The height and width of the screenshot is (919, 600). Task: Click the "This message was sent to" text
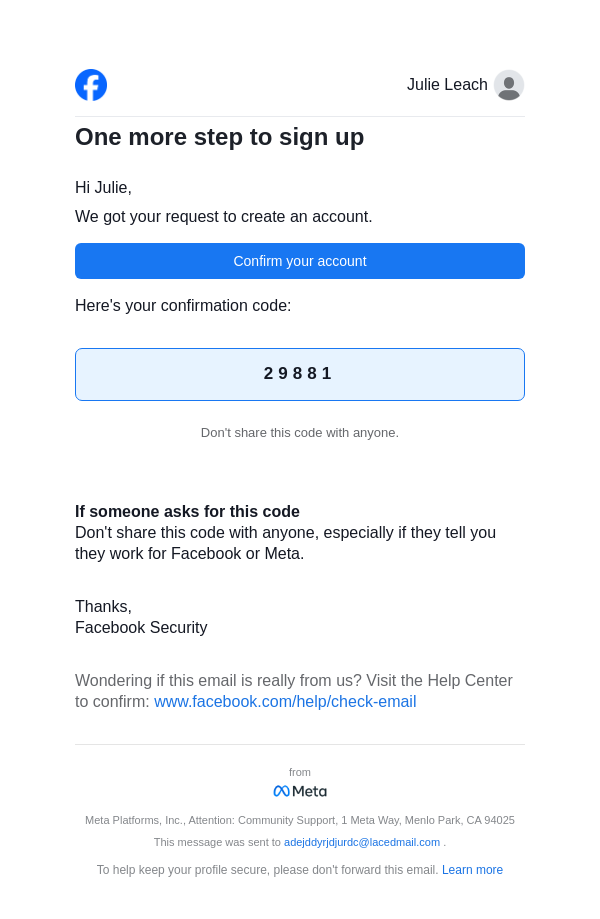point(217,842)
